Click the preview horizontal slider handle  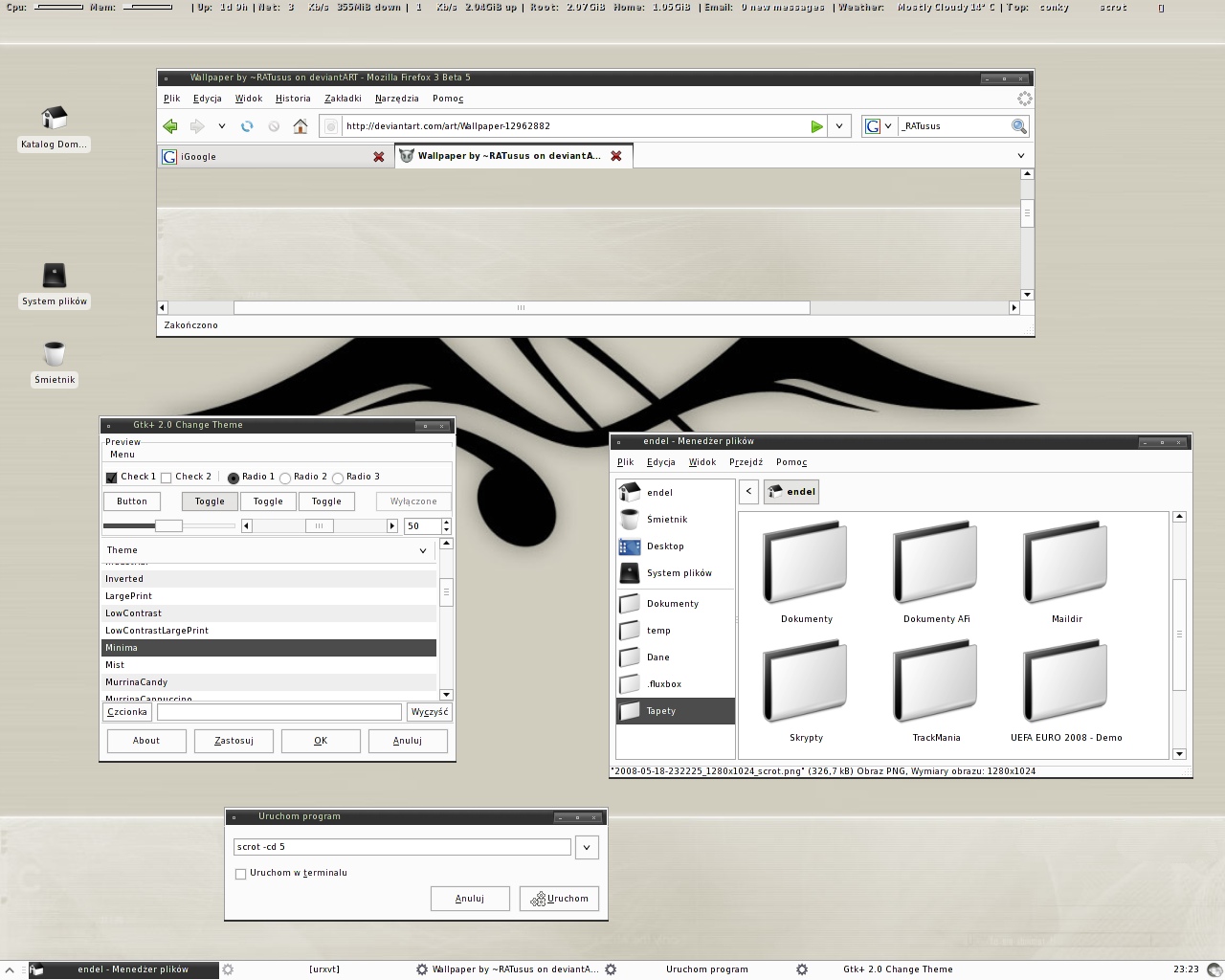(x=168, y=526)
